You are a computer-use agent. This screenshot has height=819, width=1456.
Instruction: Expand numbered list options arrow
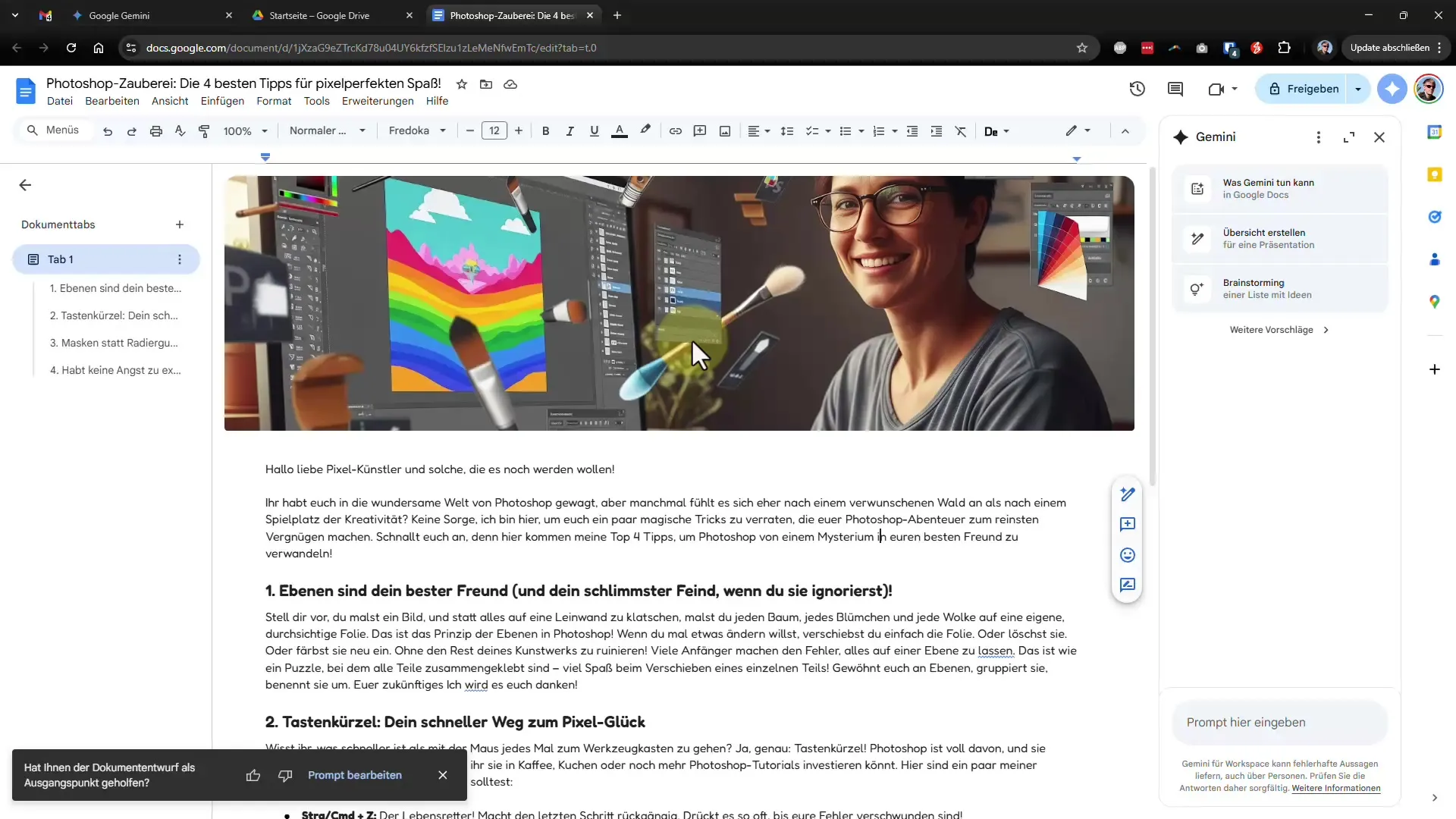(895, 131)
